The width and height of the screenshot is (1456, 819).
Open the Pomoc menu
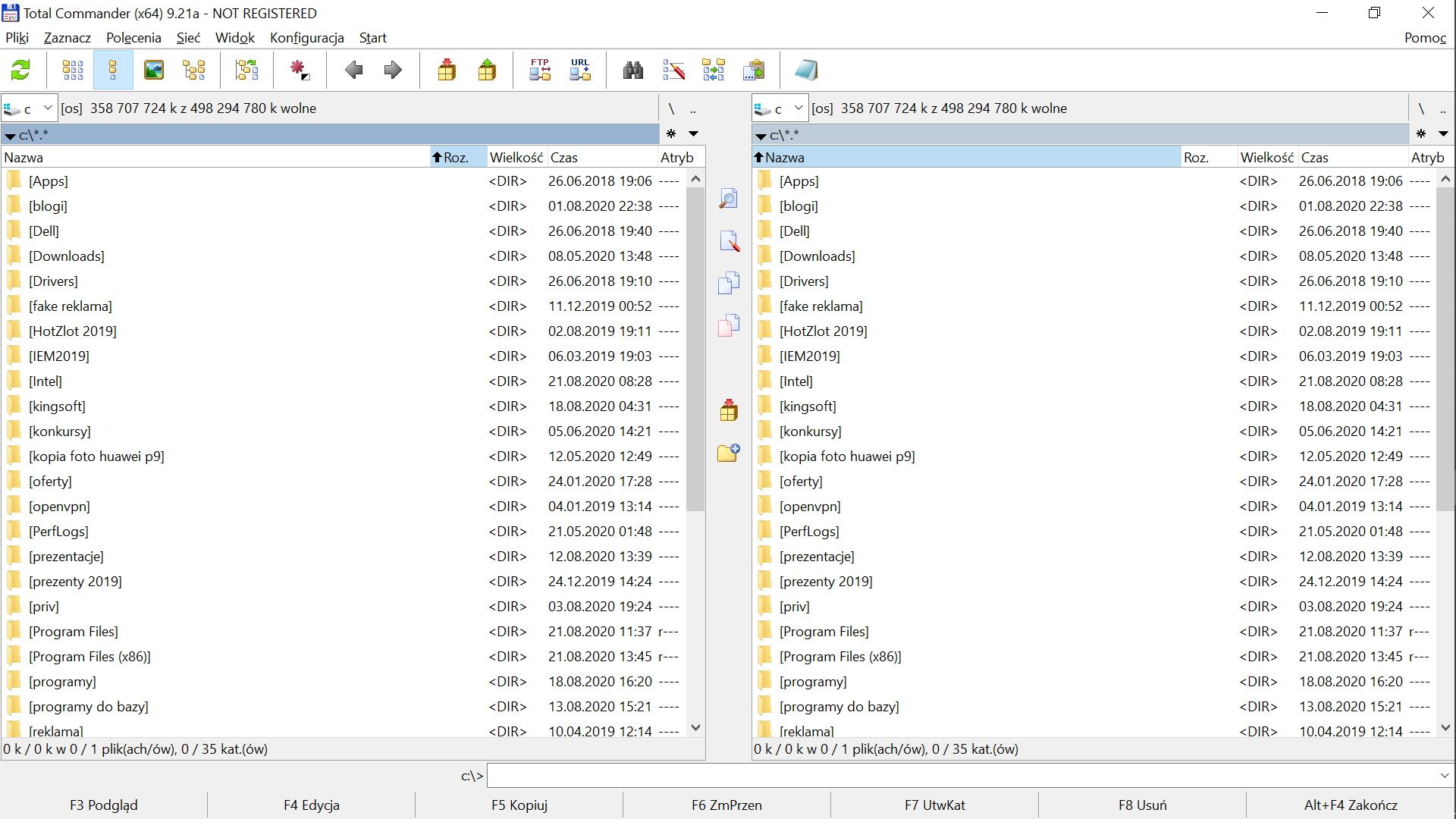coord(1426,38)
